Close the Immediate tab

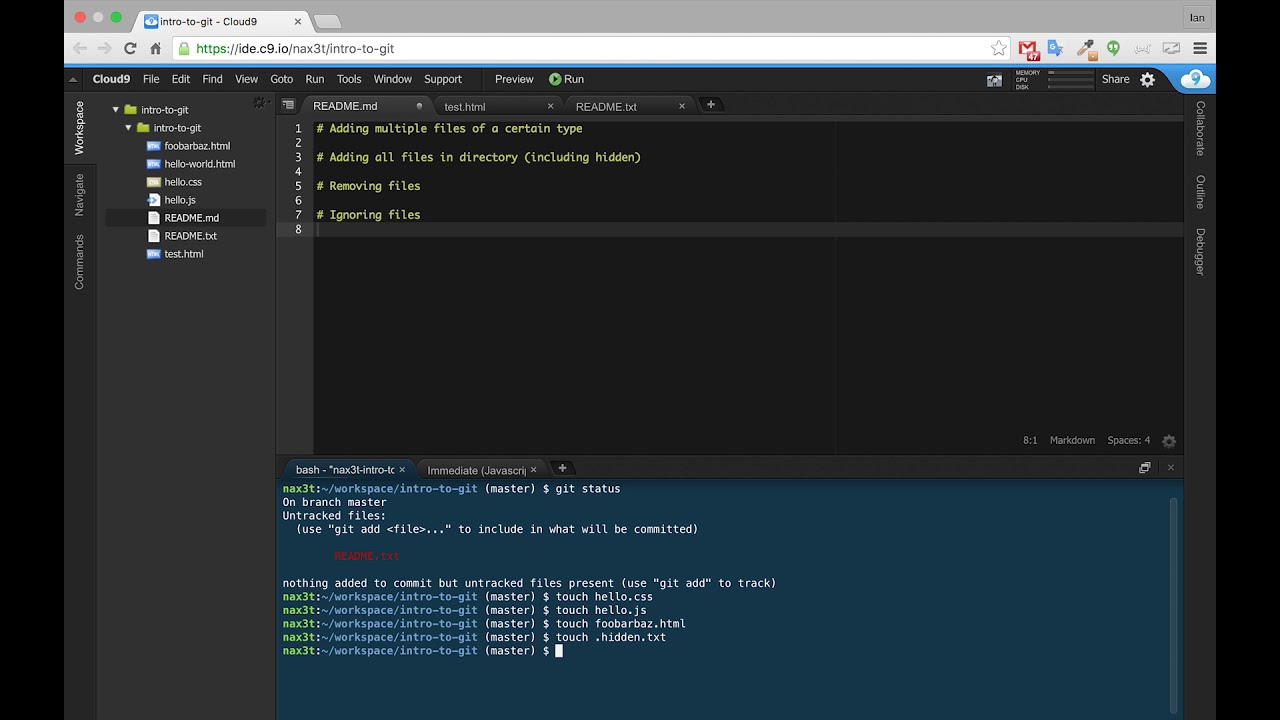533,469
